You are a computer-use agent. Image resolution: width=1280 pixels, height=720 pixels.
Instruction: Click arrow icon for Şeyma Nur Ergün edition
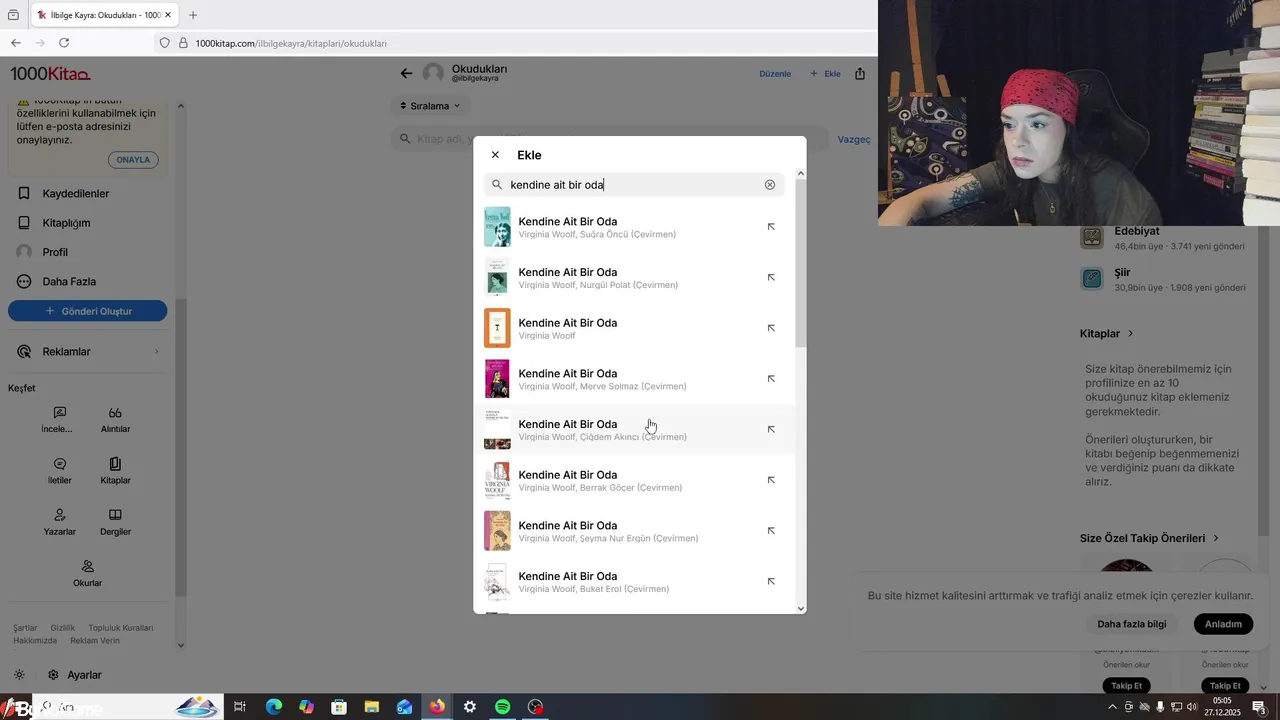[771, 531]
